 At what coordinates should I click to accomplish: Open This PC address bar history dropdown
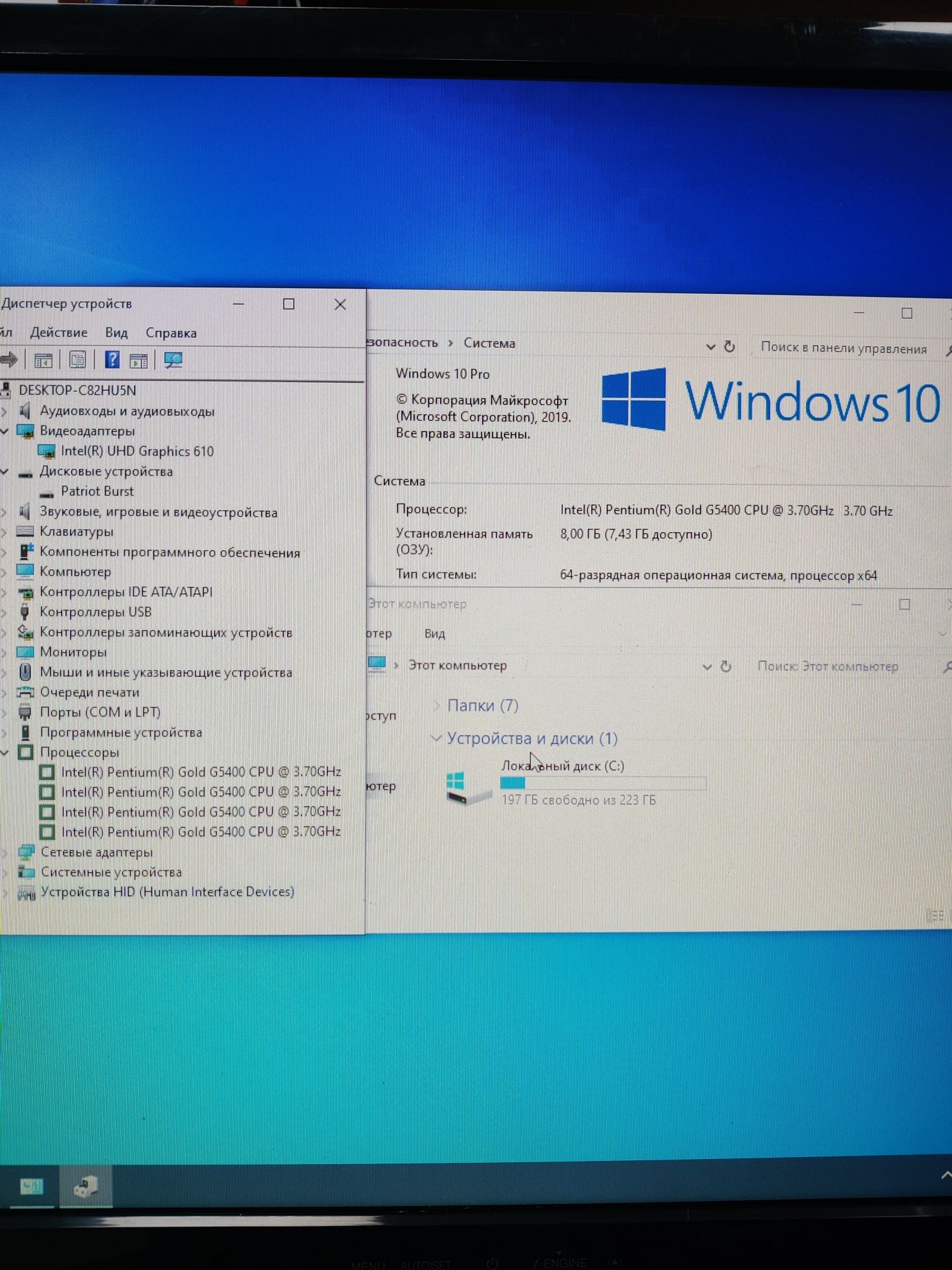tap(707, 667)
